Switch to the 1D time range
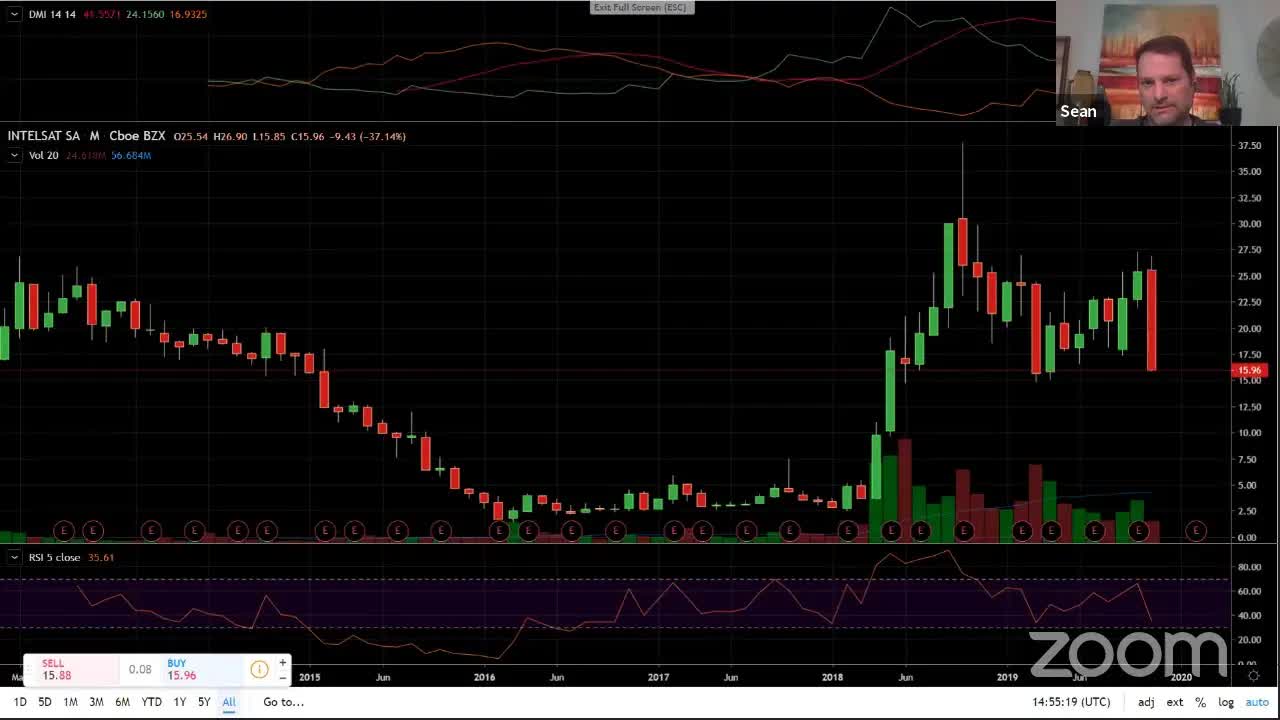Image resolution: width=1280 pixels, height=720 pixels. [x=20, y=702]
